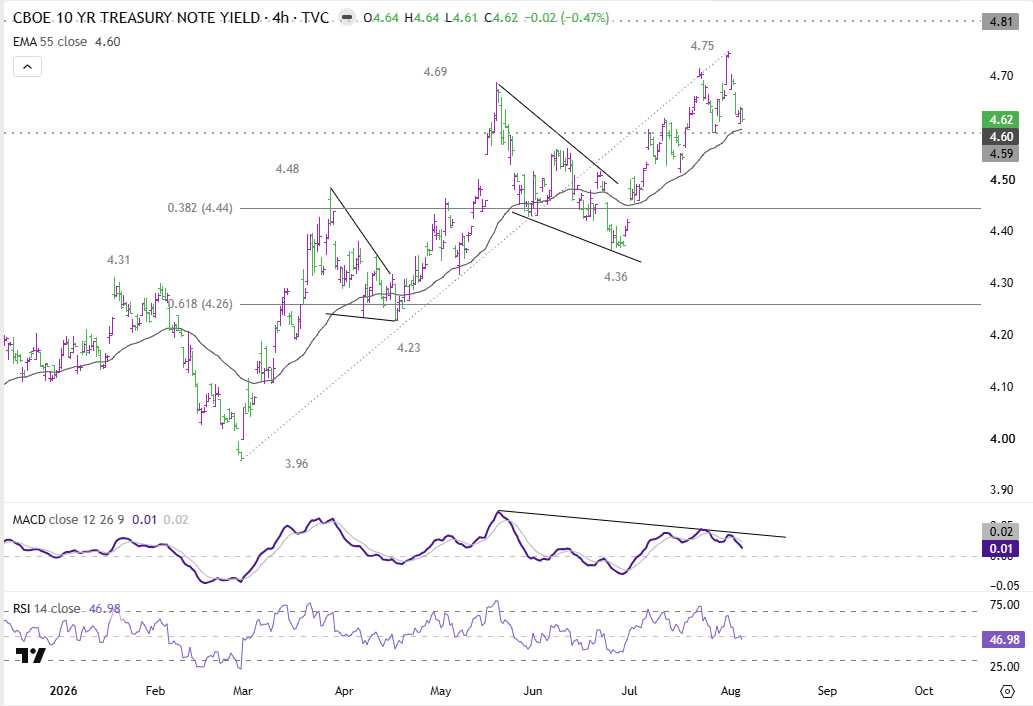
Task: Click the purple 46.98 RSI value label
Action: coord(1003,639)
